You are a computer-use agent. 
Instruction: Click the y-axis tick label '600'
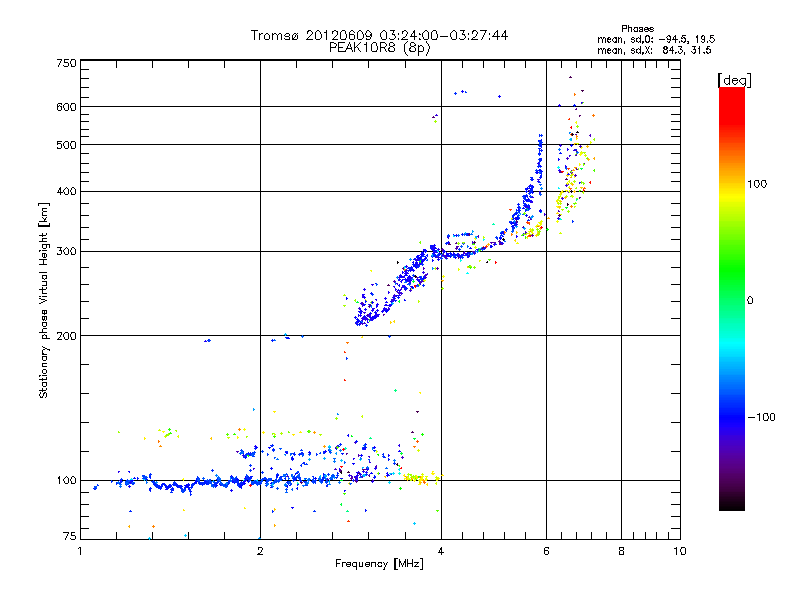[x=66, y=107]
